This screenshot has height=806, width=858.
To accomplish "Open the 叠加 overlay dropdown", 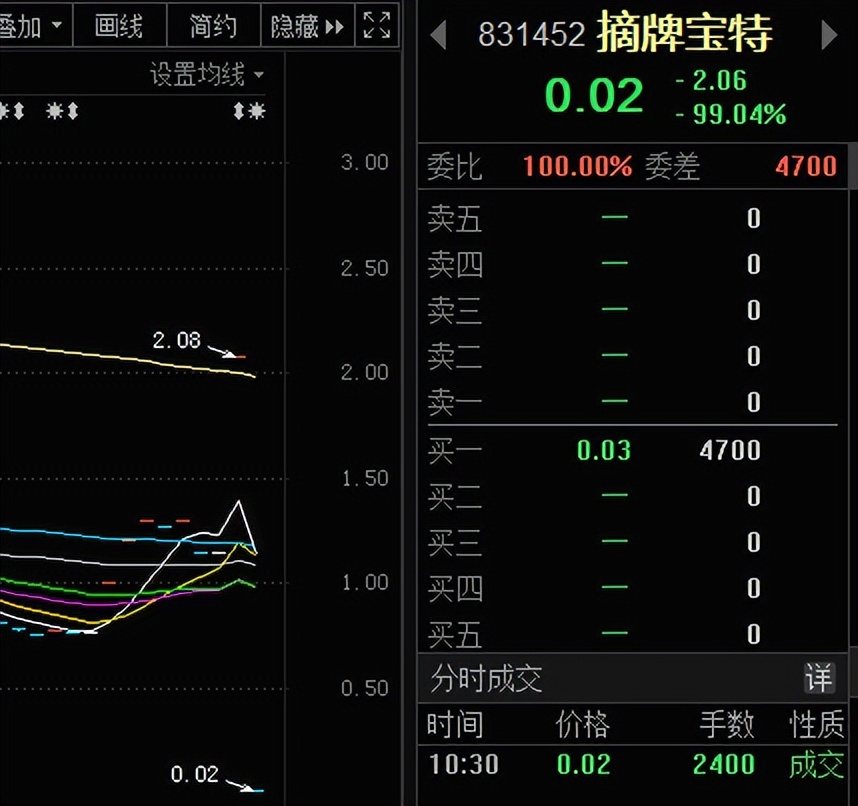I will point(55,27).
